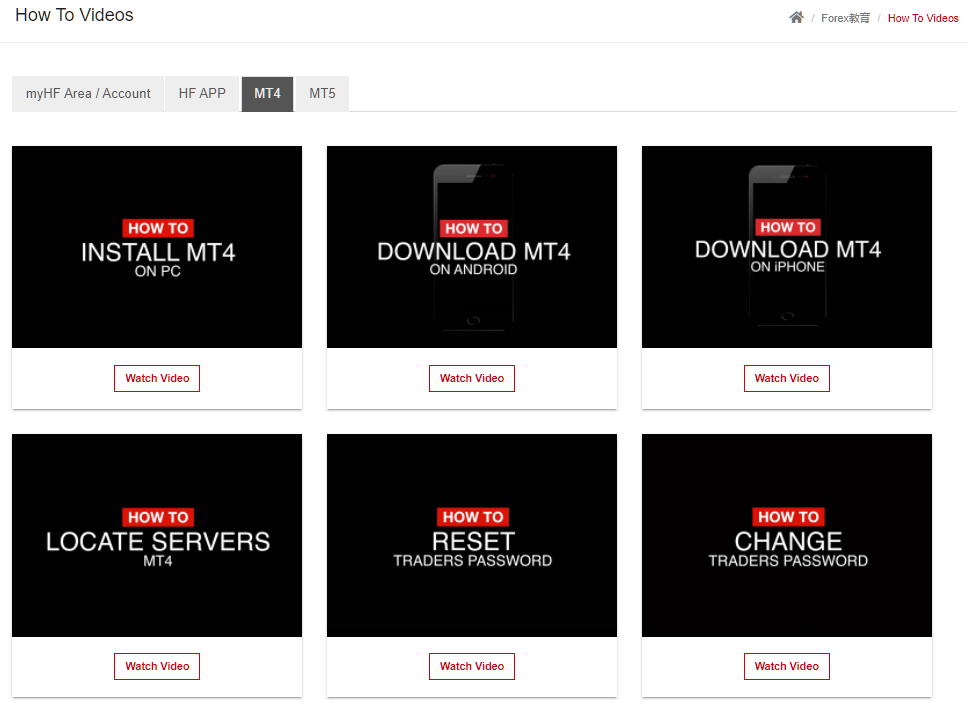This screenshot has height=721, width=974.
Task: Open the Download MT4 on Android thumbnail
Action: pyautogui.click(x=472, y=247)
